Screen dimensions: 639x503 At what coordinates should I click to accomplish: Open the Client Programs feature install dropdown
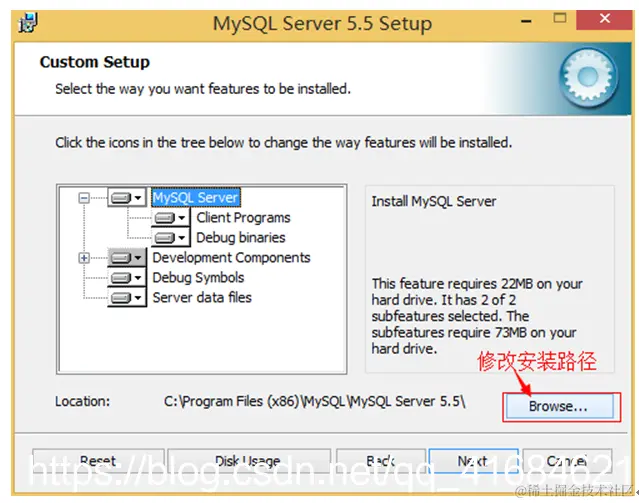[x=171, y=218]
